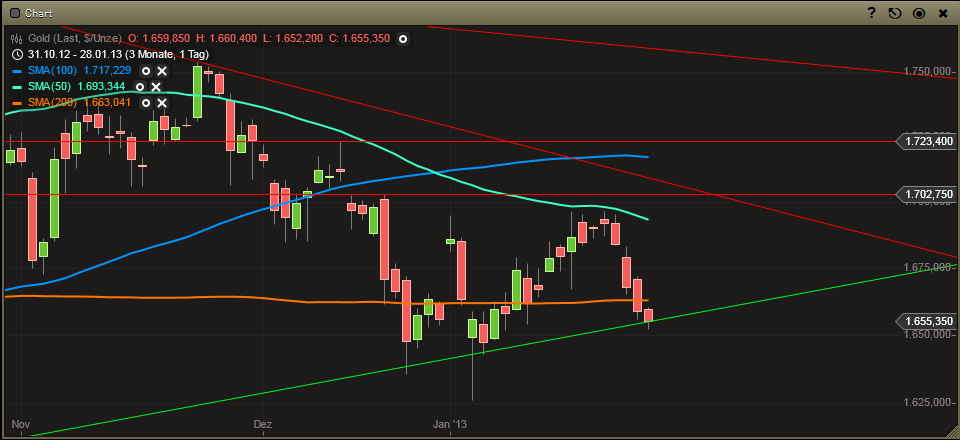The width and height of the screenshot is (960, 440).
Task: Open settings circle icon for SMA(200)
Action: (146, 102)
